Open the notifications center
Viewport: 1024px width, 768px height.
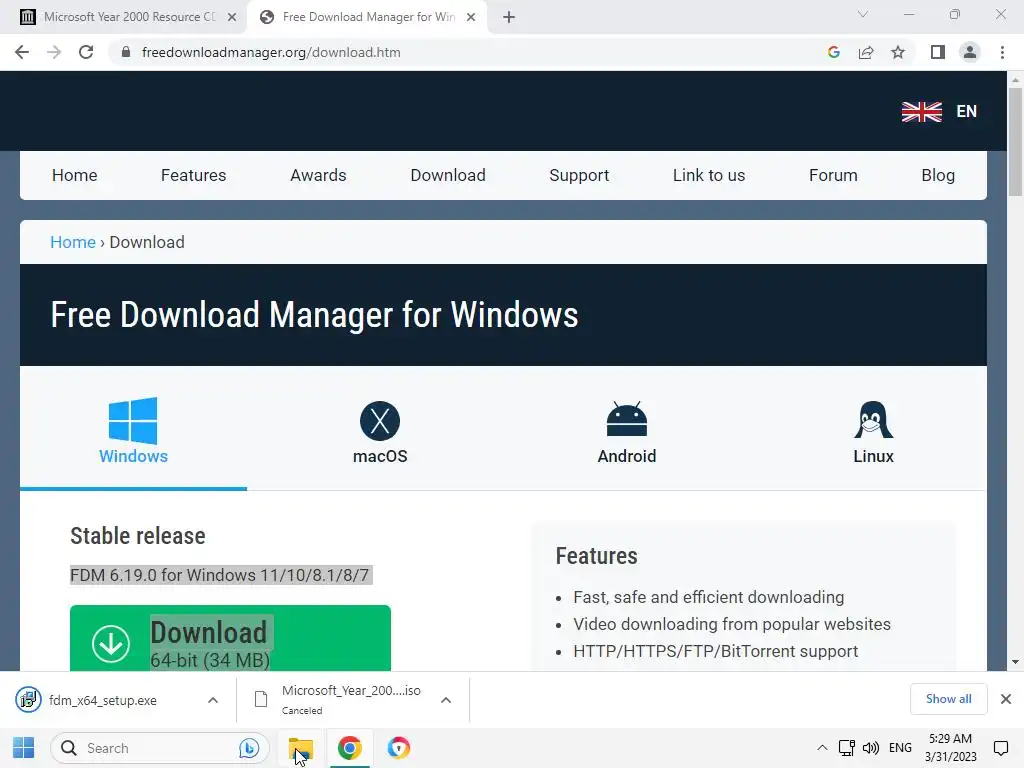[1000, 748]
